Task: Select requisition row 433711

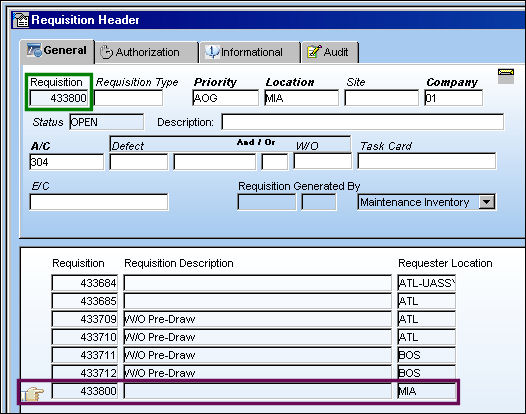Action: click(x=85, y=355)
